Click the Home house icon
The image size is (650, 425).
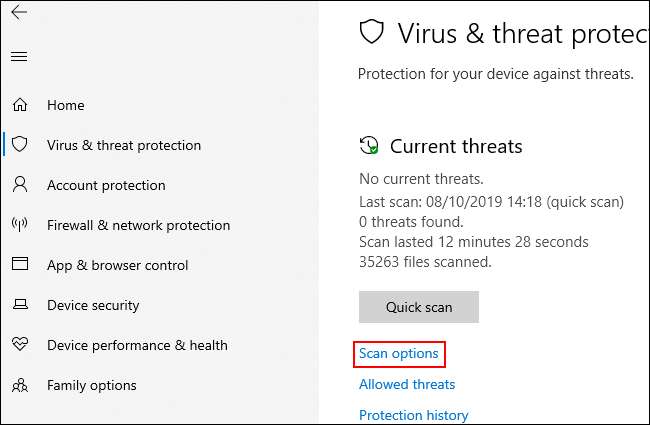click(19, 105)
